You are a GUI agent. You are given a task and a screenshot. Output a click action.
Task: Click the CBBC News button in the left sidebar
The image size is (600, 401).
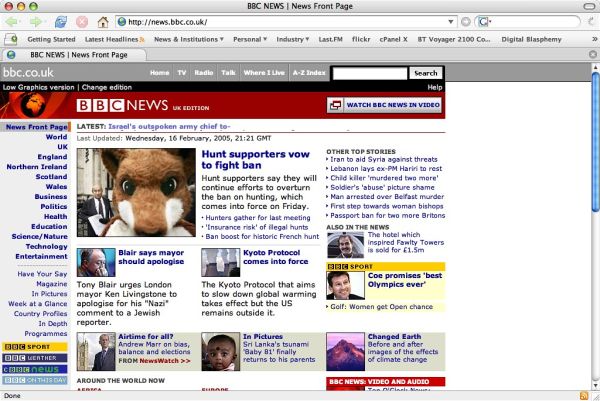point(35,369)
